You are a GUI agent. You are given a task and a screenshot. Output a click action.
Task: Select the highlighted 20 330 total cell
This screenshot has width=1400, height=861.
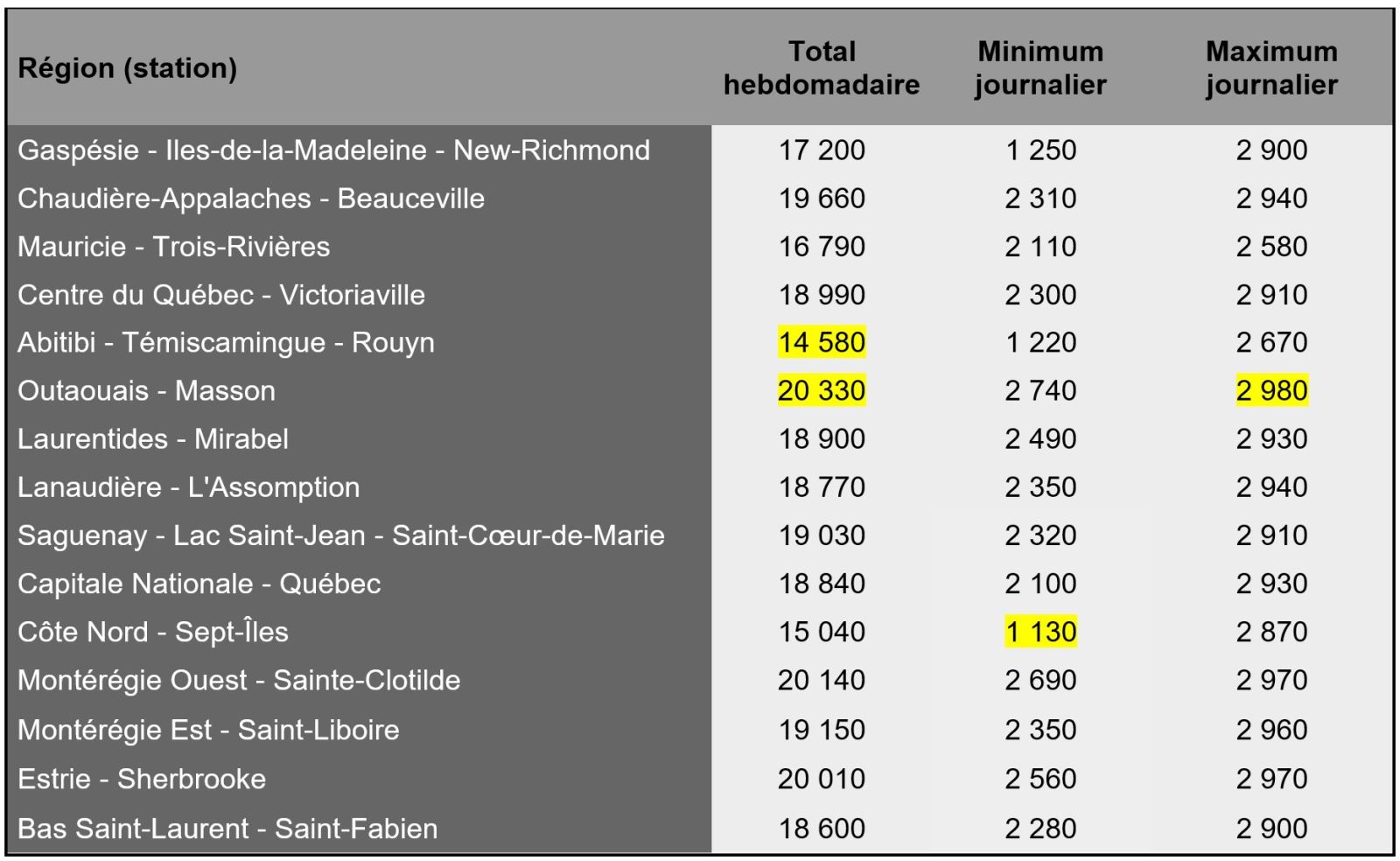pyautogui.click(x=822, y=390)
